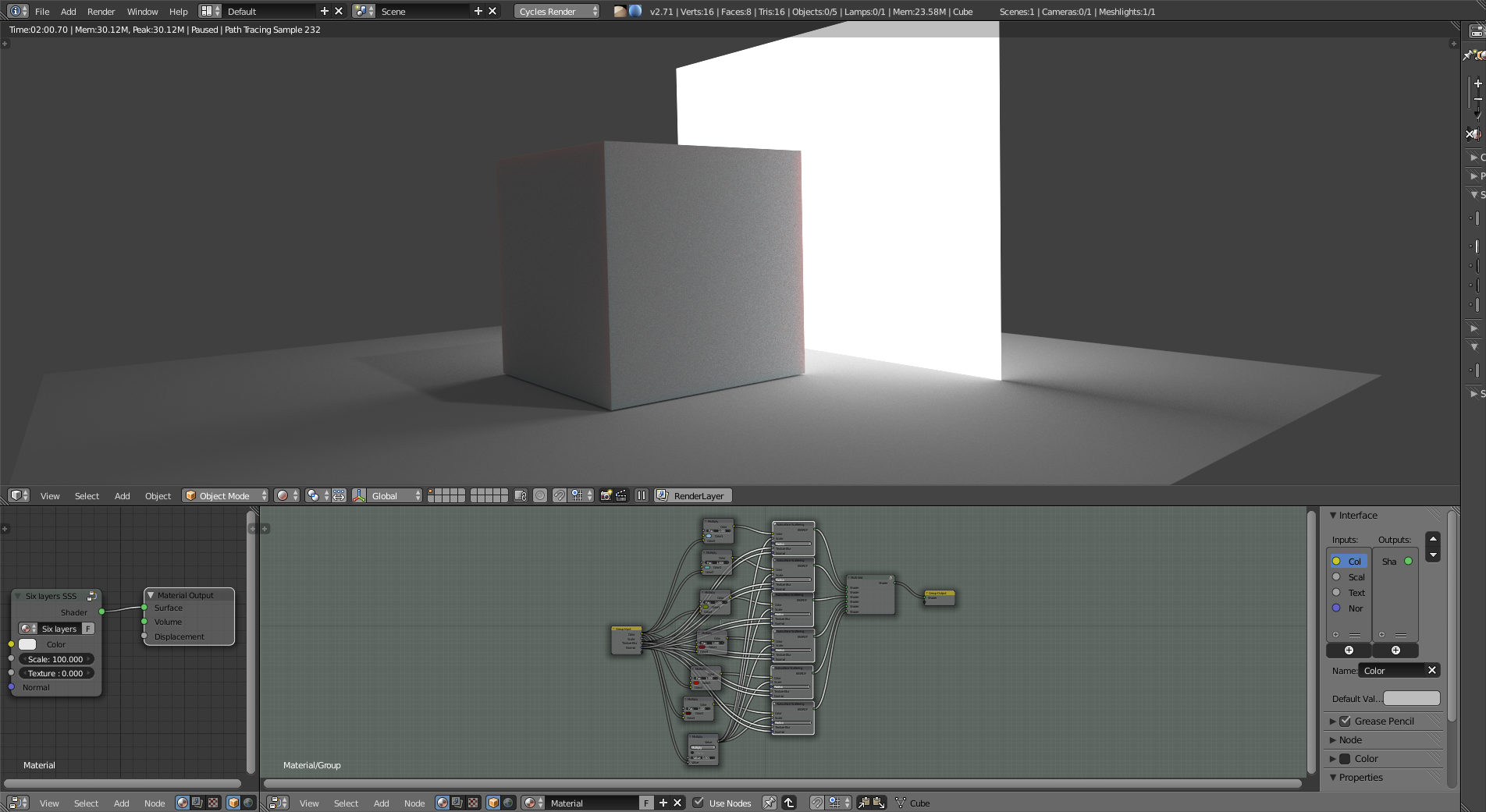The height and width of the screenshot is (812, 1486).
Task: Expand the Grease Pencil panel
Action: [x=1333, y=721]
